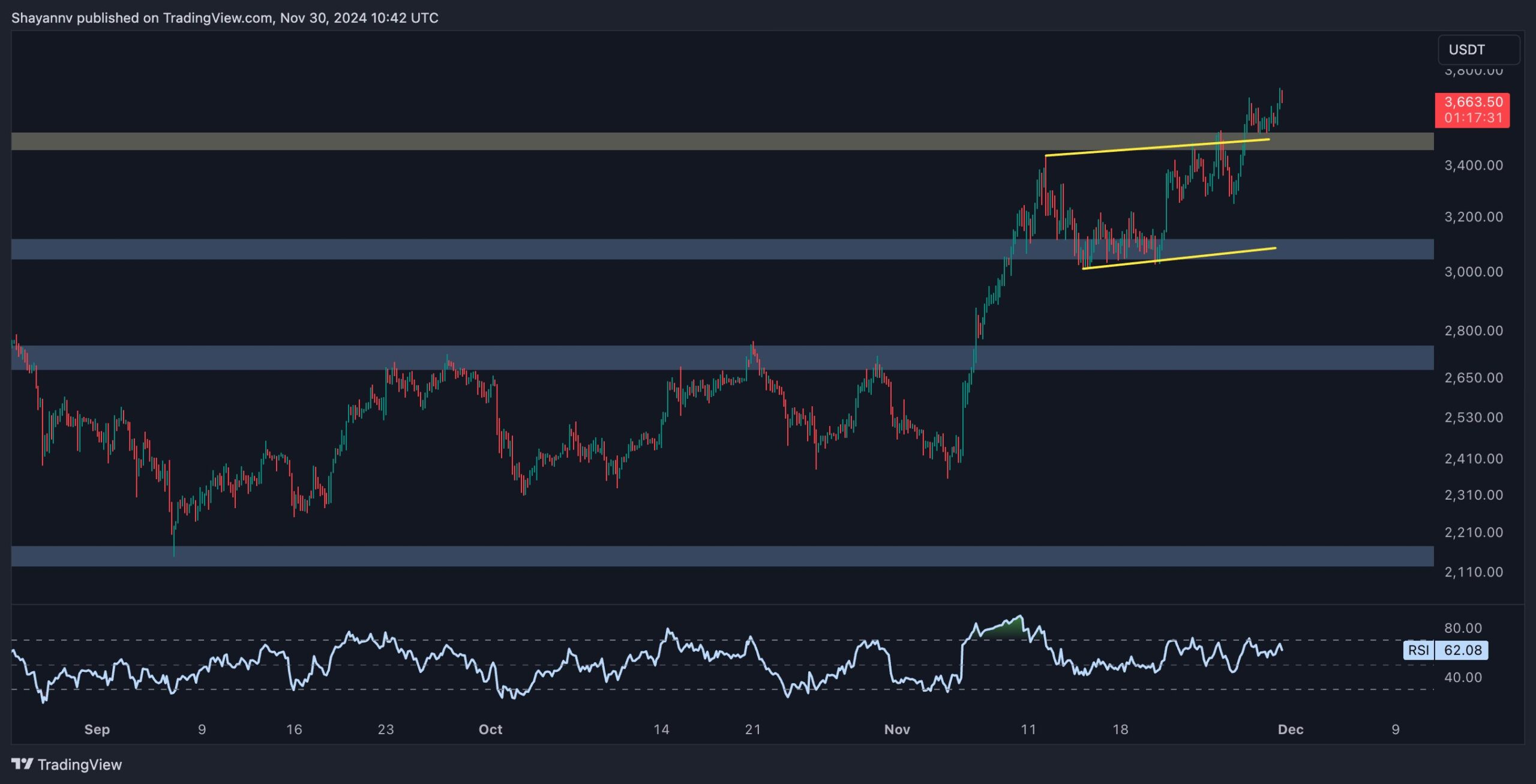Click the TradingView logo icon

[x=22, y=764]
